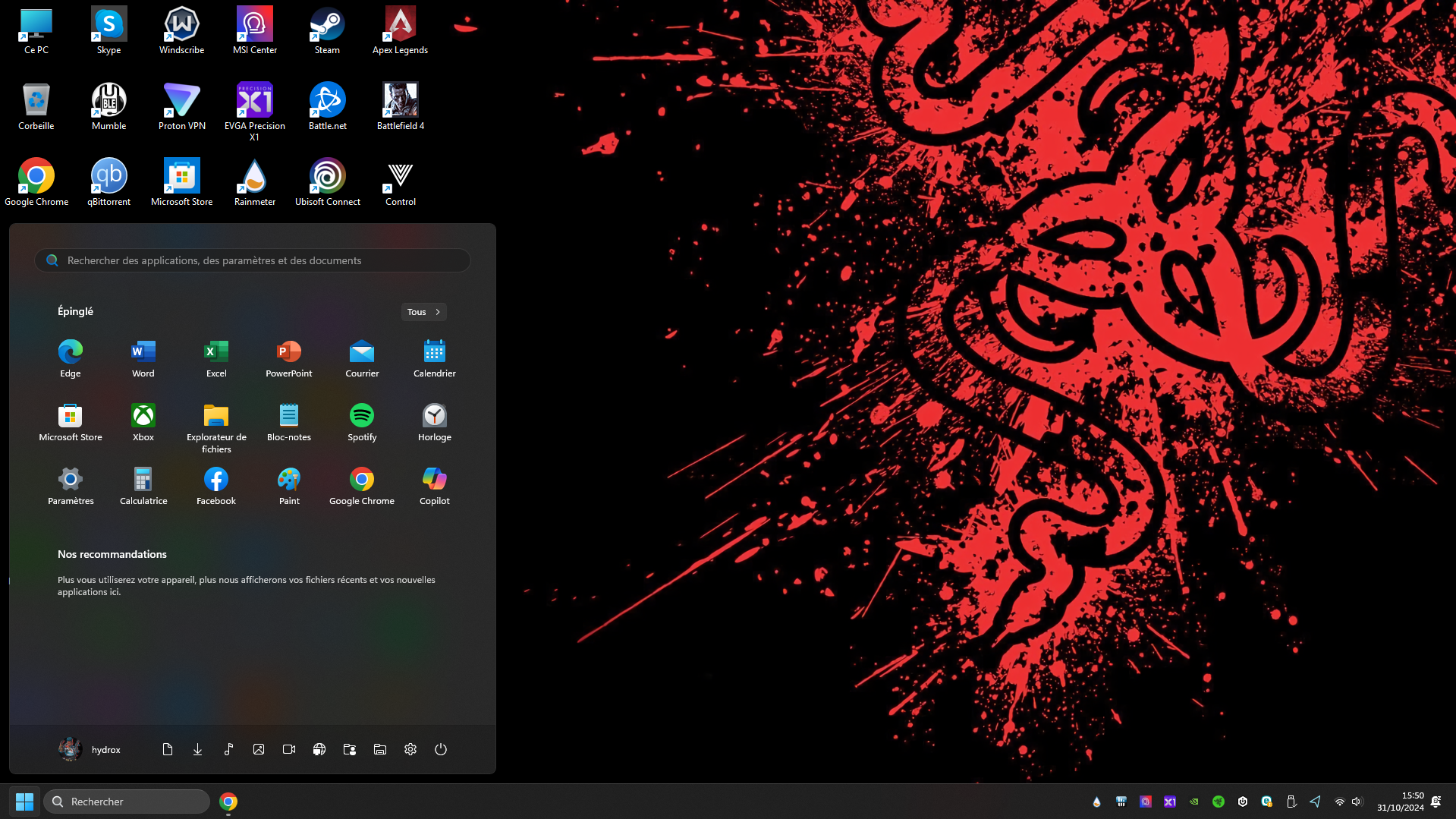Viewport: 1456px width, 819px height.
Task: Open the Courrier mail app
Action: click(x=362, y=358)
